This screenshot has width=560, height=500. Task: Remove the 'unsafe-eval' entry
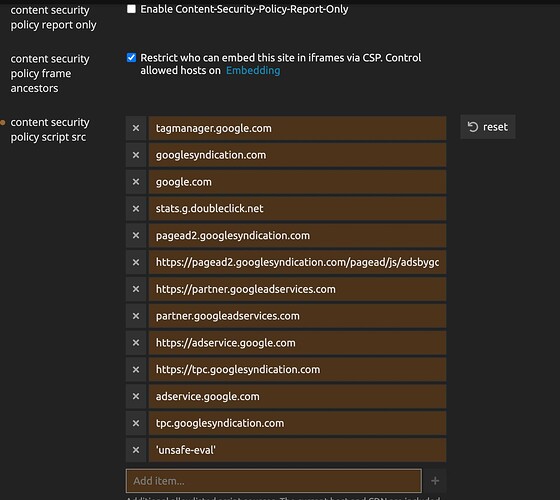[136, 450]
